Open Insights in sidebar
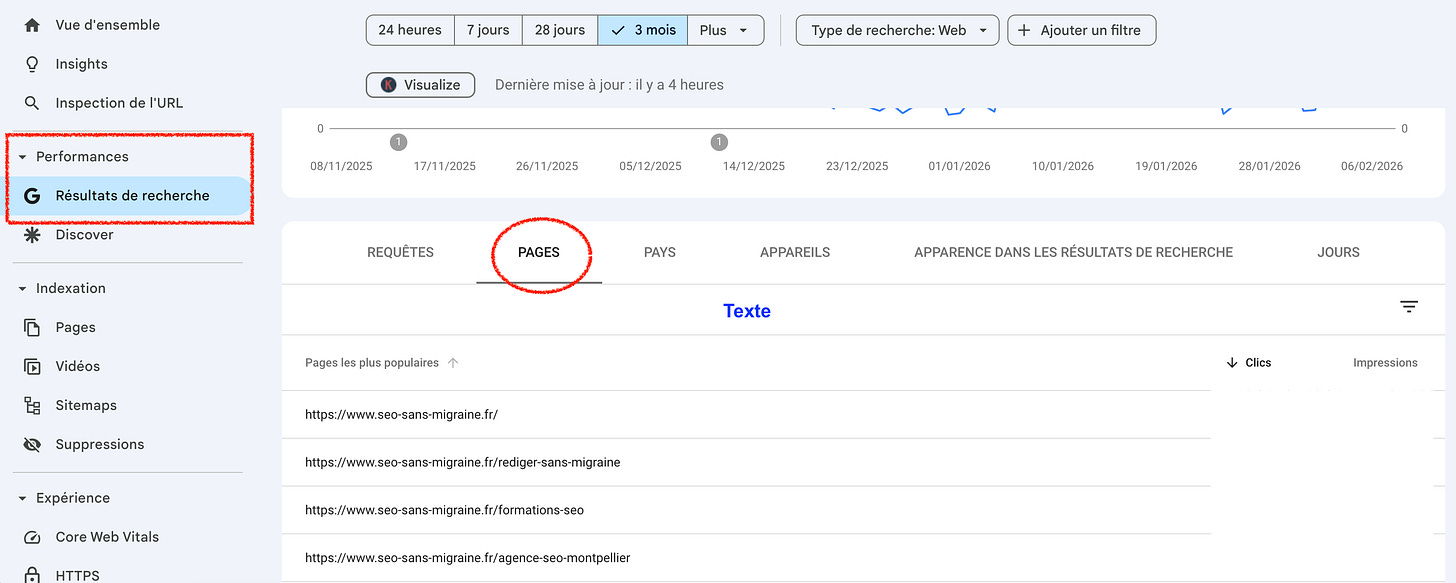This screenshot has width=1456, height=583. 82,64
